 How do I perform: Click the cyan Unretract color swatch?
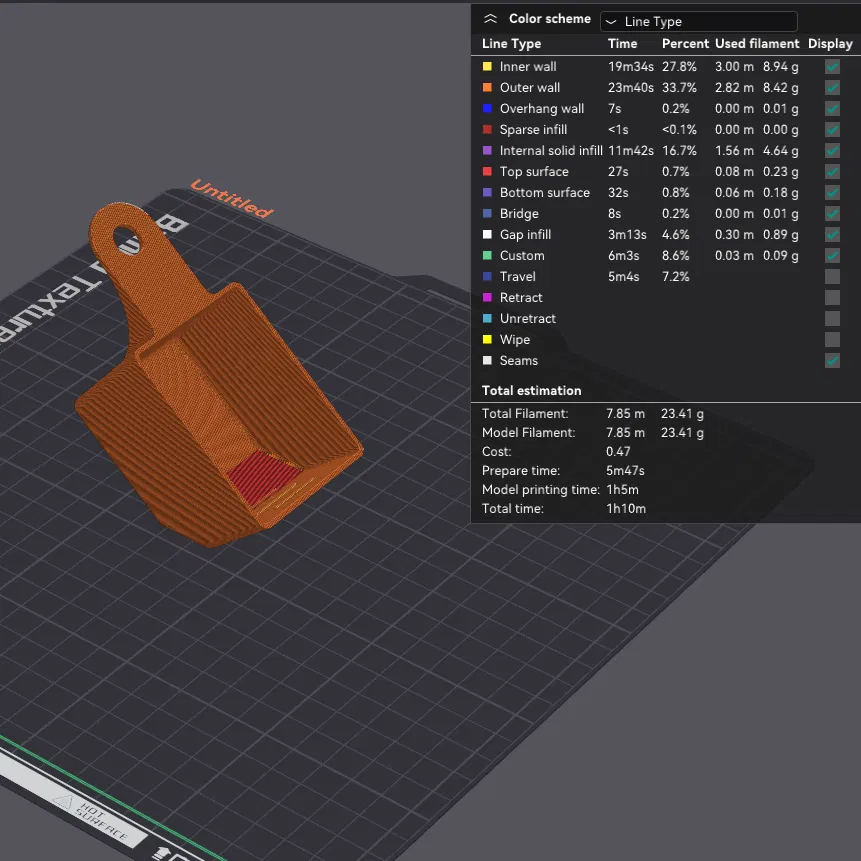(487, 318)
